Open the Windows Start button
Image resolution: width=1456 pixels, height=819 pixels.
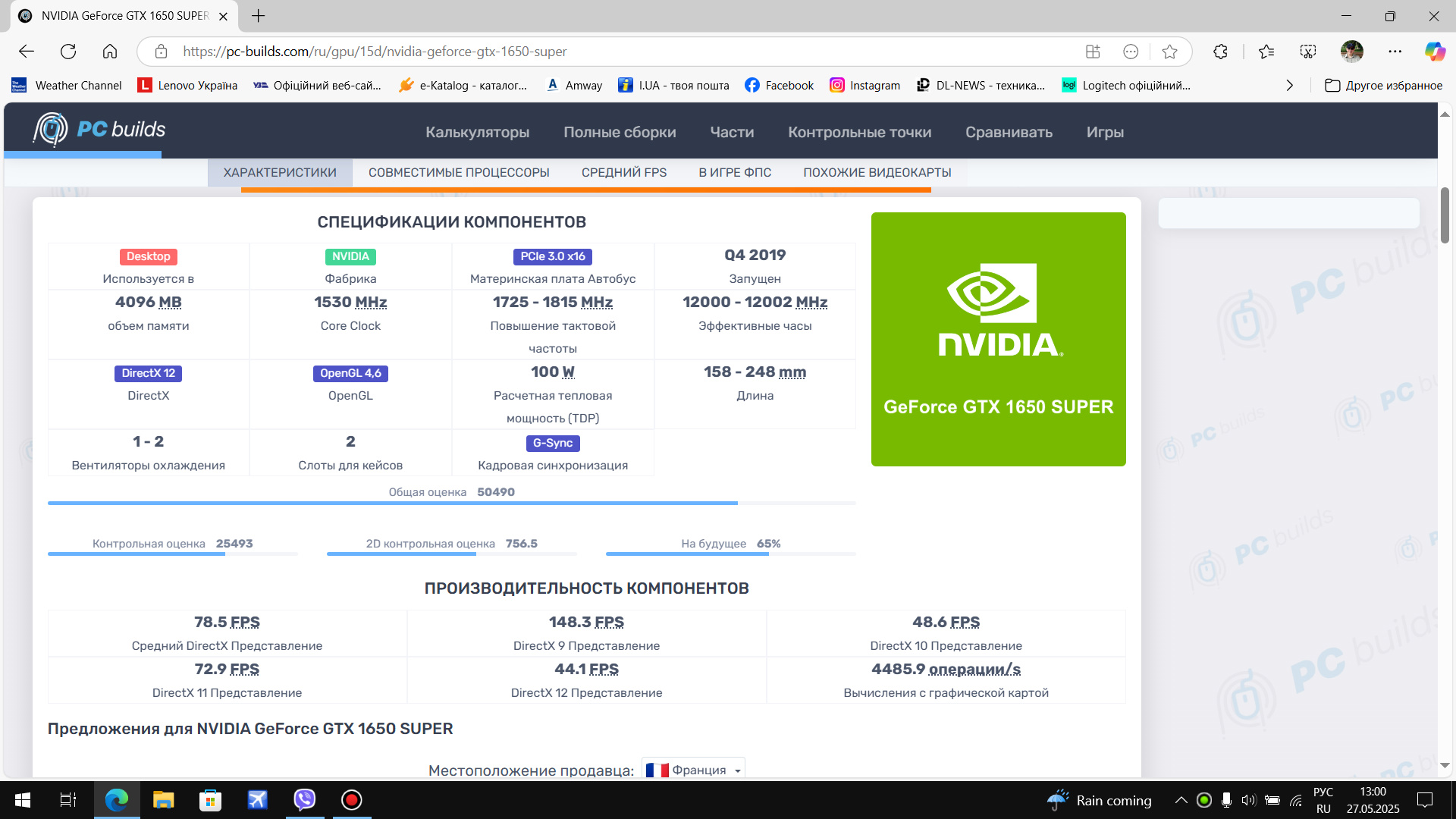coord(23,800)
